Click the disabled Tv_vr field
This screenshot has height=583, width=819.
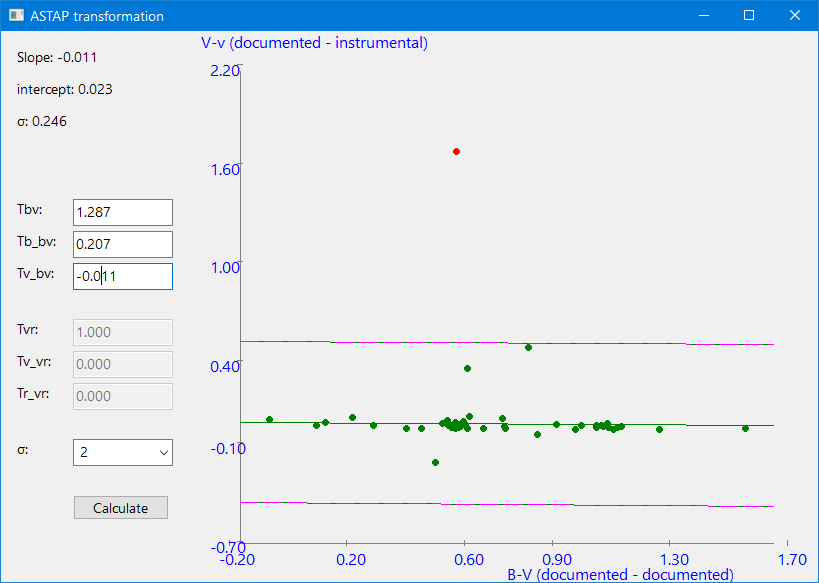123,364
